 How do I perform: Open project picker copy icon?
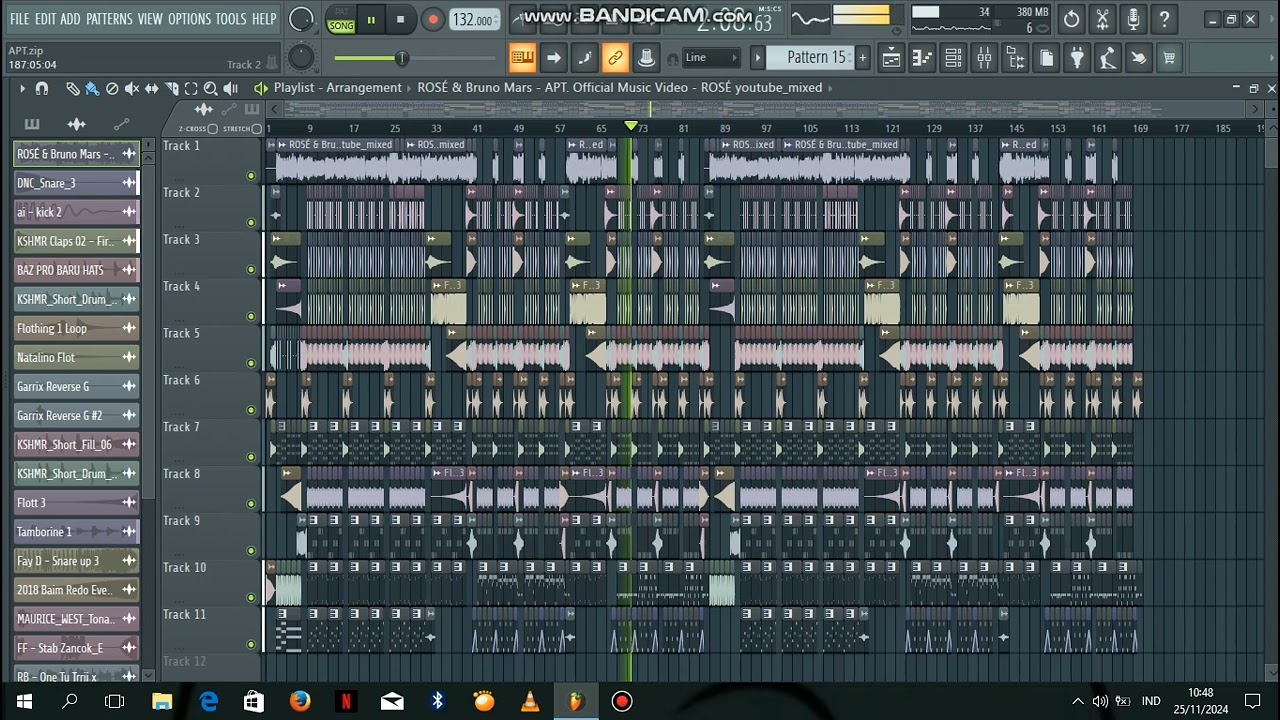click(x=1046, y=58)
